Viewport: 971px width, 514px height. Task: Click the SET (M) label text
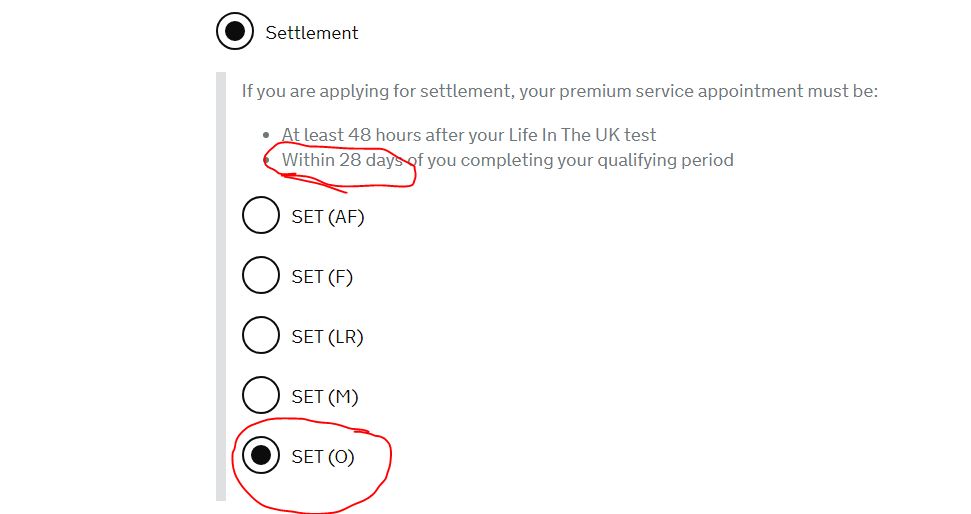tap(324, 397)
